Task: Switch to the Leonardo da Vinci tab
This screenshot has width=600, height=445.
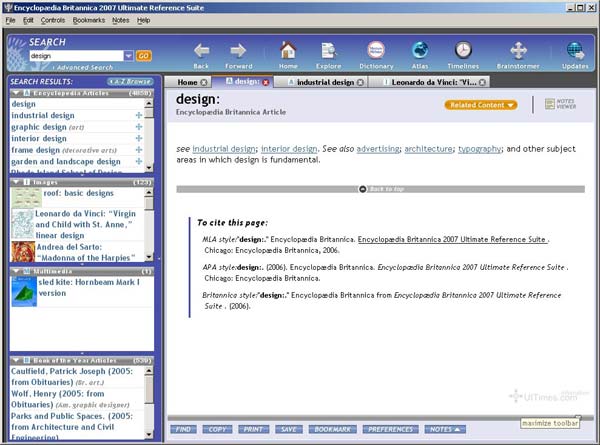Action: pyautogui.click(x=434, y=82)
